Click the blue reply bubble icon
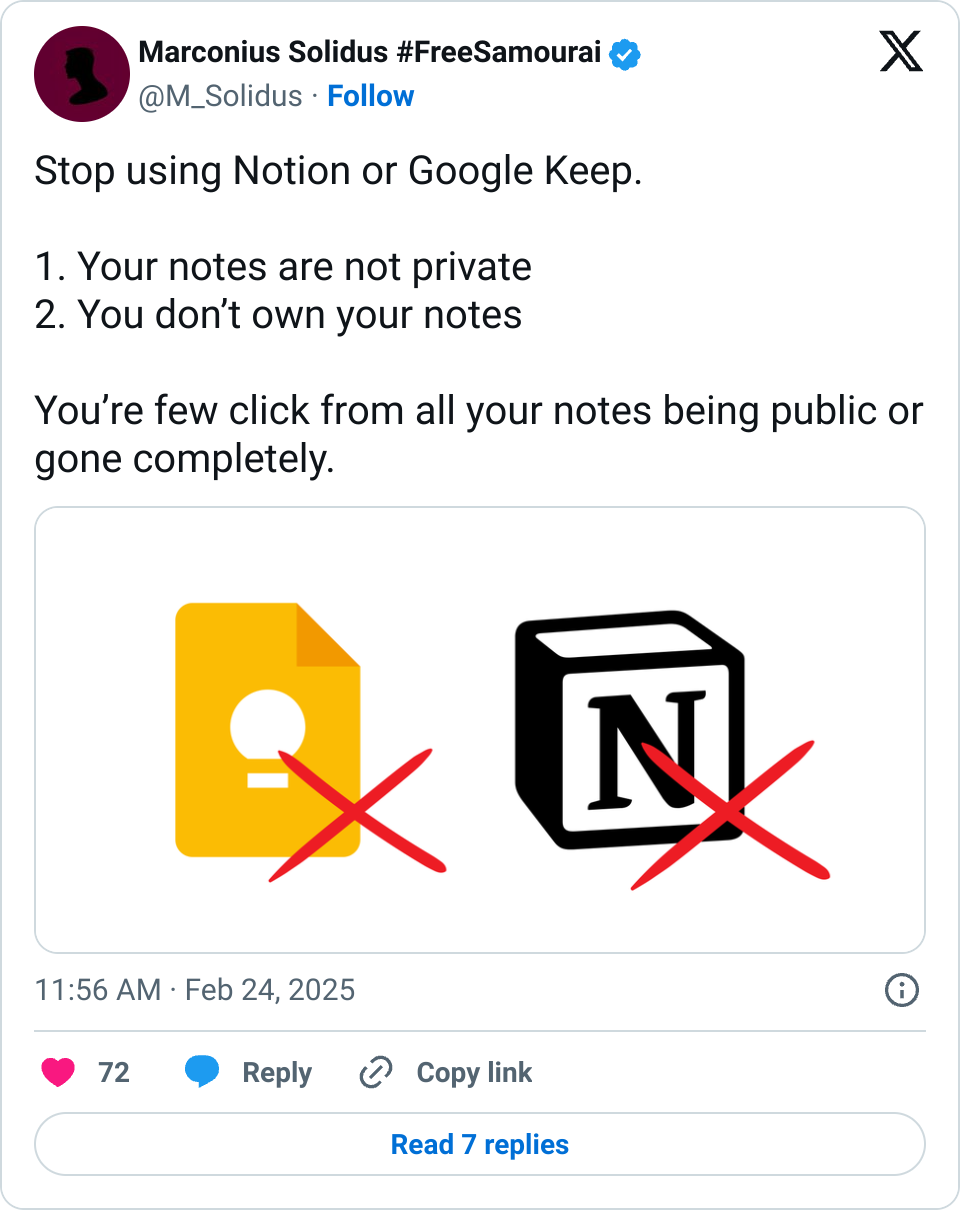The height and width of the screenshot is (1210, 960). pyautogui.click(x=202, y=1073)
